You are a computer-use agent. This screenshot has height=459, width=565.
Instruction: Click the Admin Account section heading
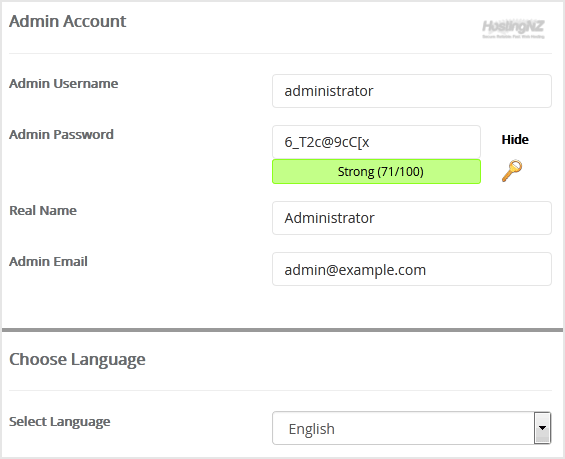pyautogui.click(x=67, y=21)
